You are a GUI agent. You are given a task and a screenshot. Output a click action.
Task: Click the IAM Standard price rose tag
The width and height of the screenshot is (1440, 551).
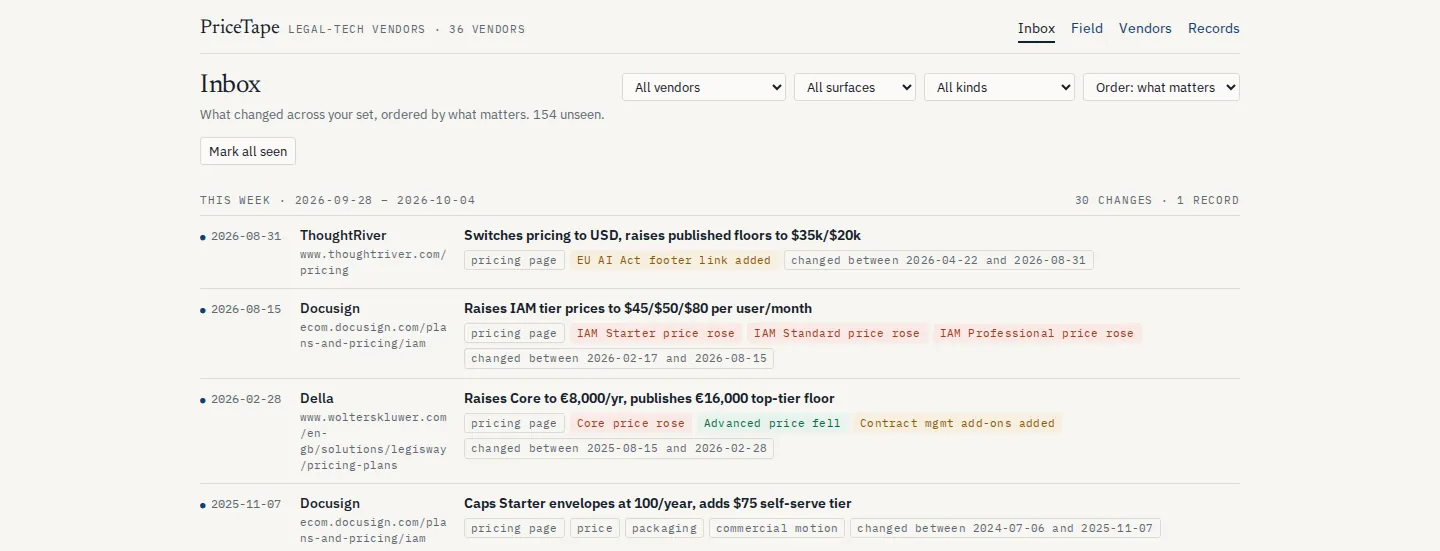pyautogui.click(x=836, y=333)
